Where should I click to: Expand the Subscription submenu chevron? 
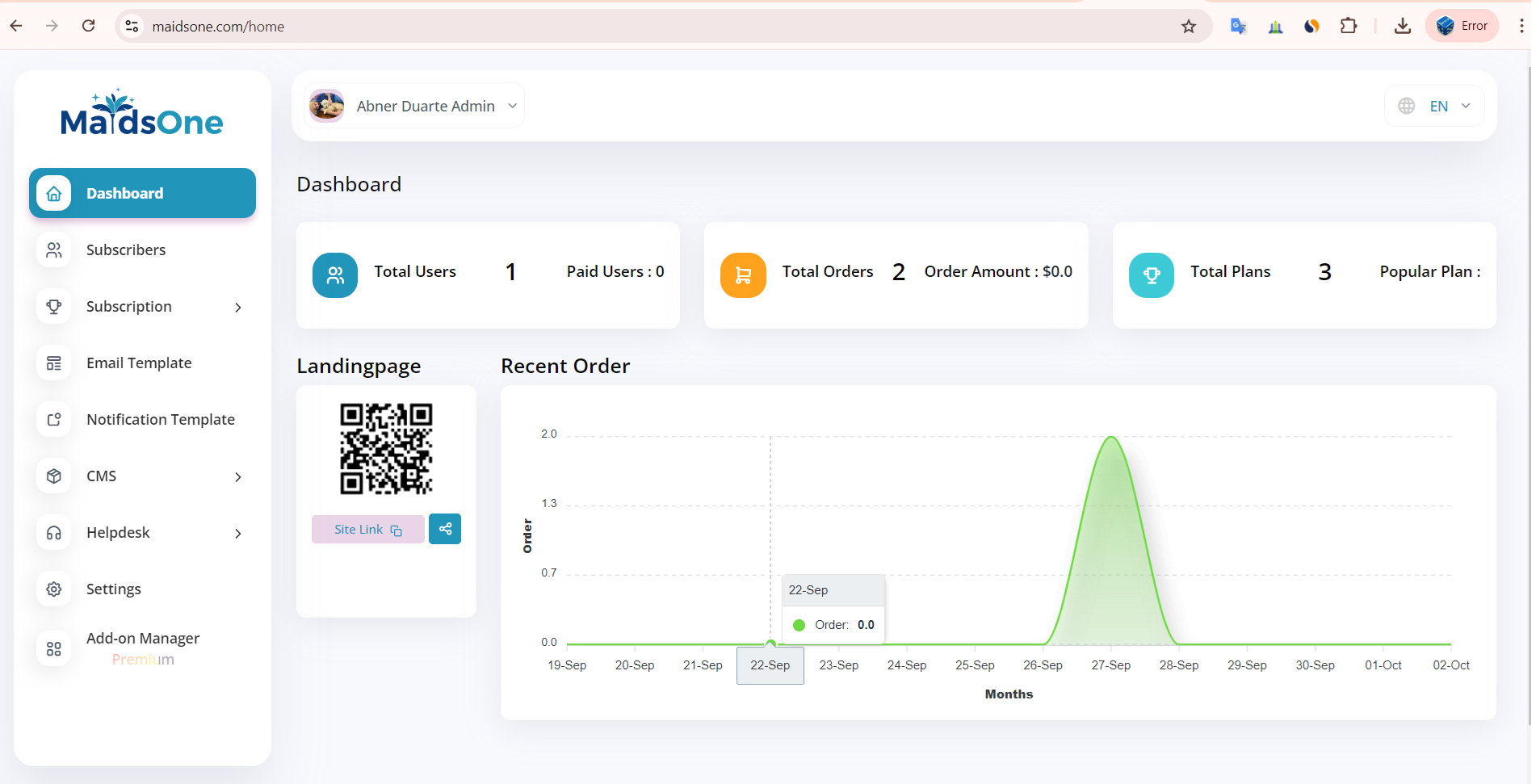(x=238, y=308)
